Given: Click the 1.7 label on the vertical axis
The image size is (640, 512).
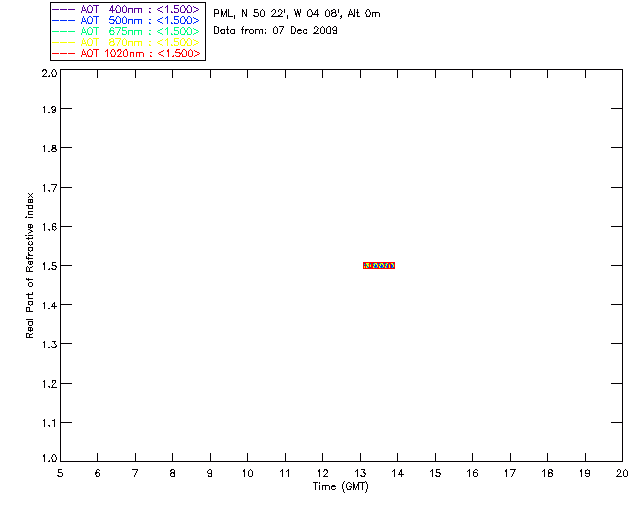Looking at the screenshot, I should (49, 188).
